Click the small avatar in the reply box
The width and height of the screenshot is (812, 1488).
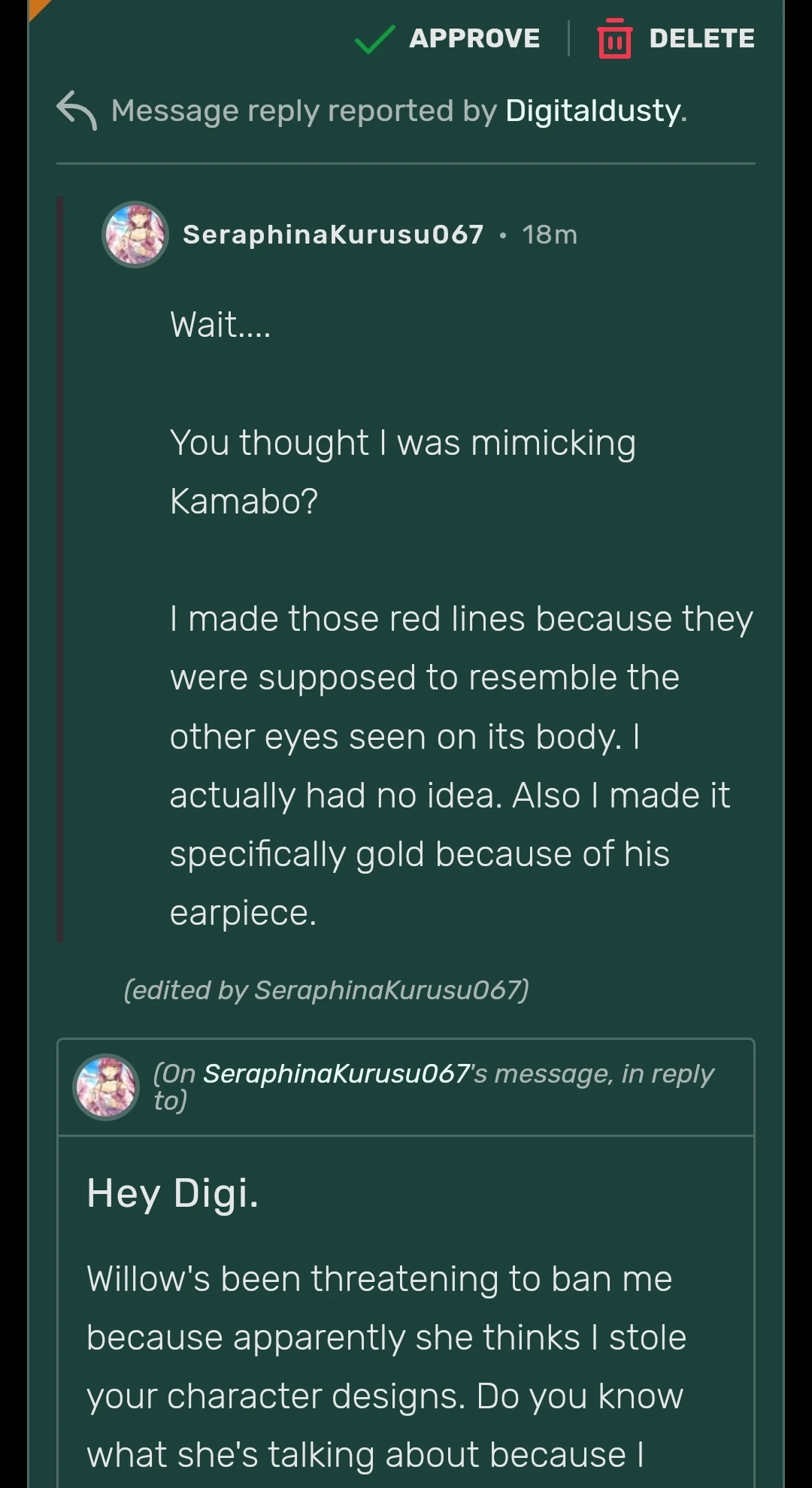106,1086
